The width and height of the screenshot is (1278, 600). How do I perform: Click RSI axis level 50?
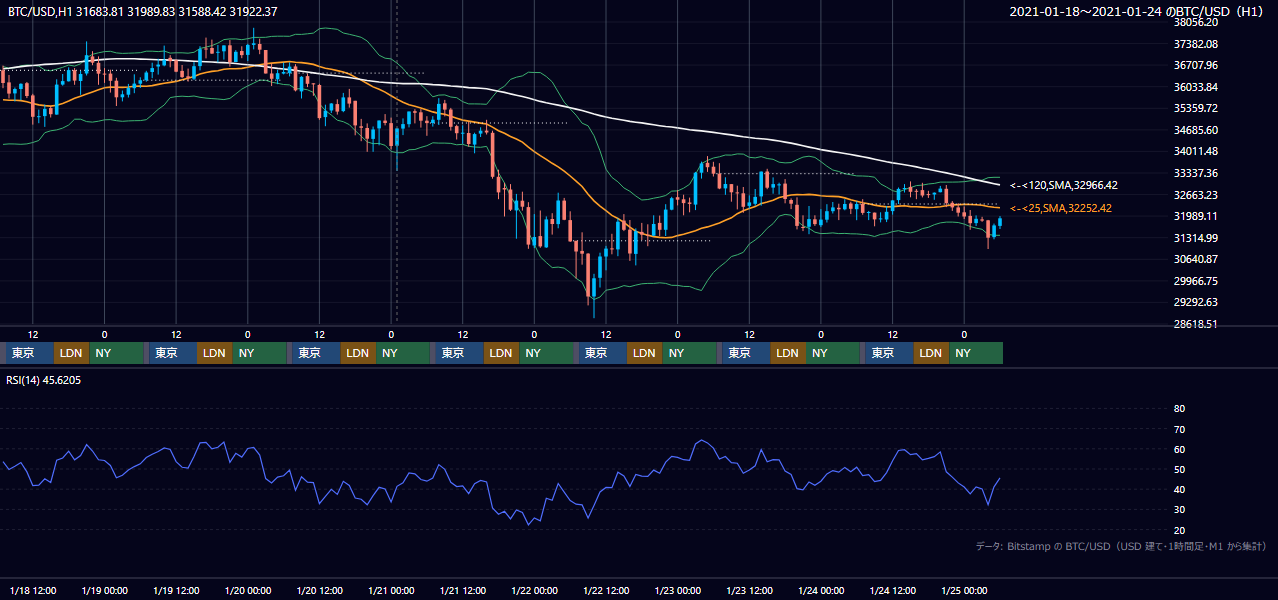coord(1179,469)
